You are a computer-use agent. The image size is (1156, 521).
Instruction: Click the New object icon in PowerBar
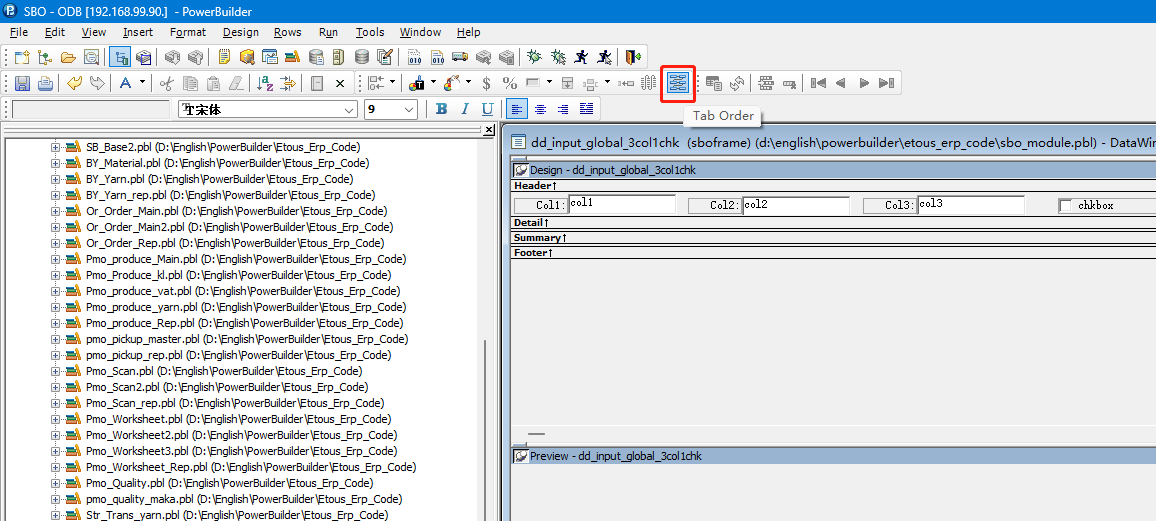pyautogui.click(x=21, y=57)
